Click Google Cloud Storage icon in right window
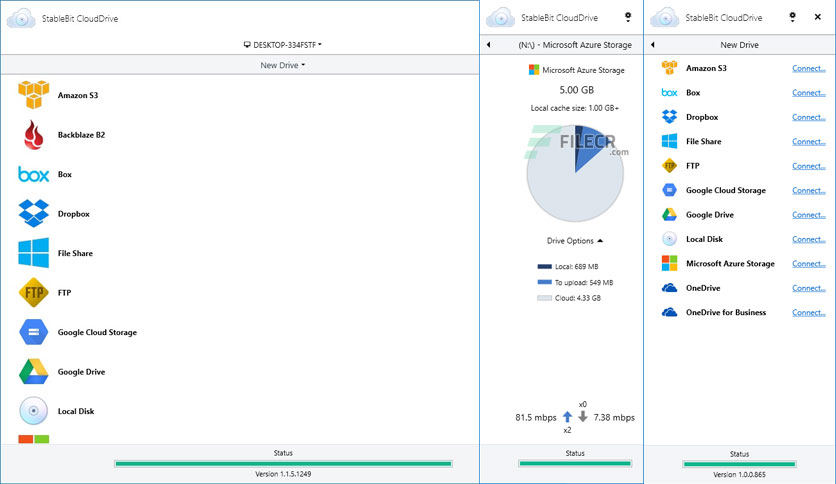Screen dimensions: 836x484 coord(669,190)
